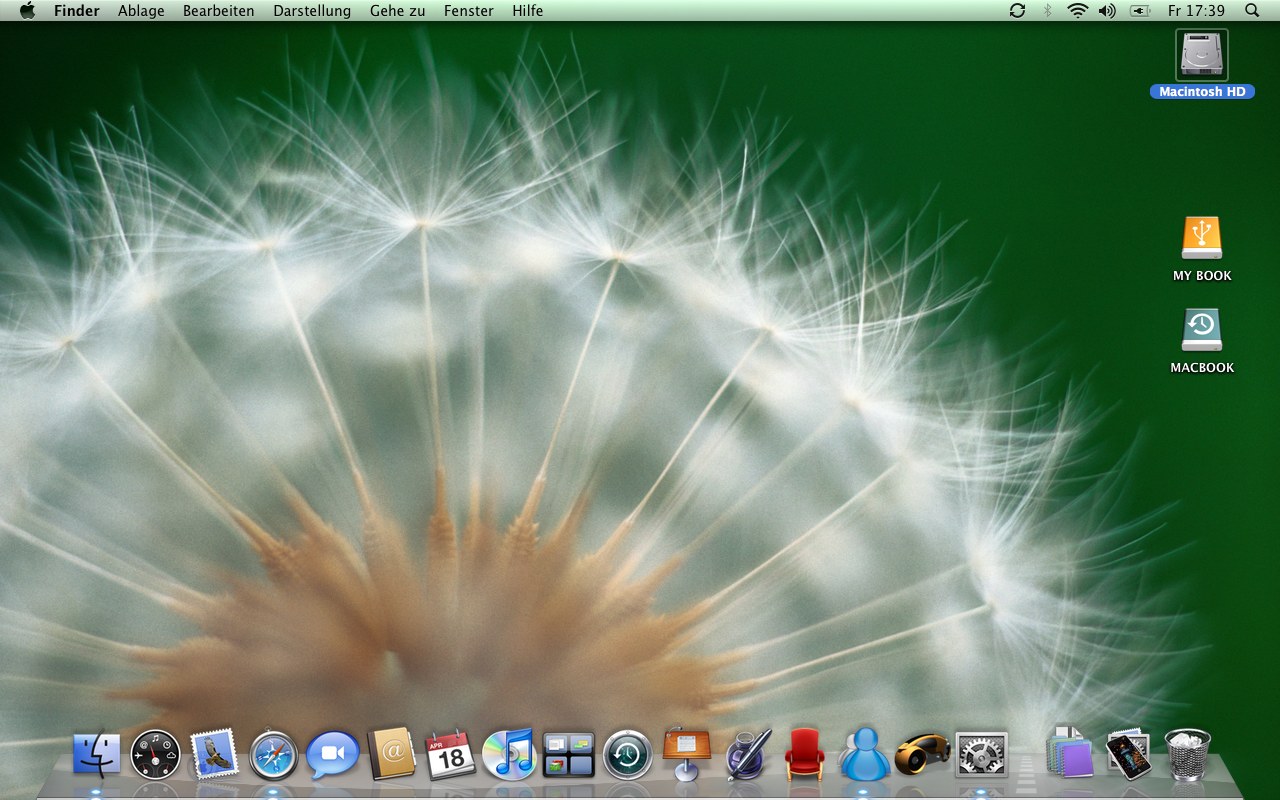Open the Darstellung menu

point(312,11)
